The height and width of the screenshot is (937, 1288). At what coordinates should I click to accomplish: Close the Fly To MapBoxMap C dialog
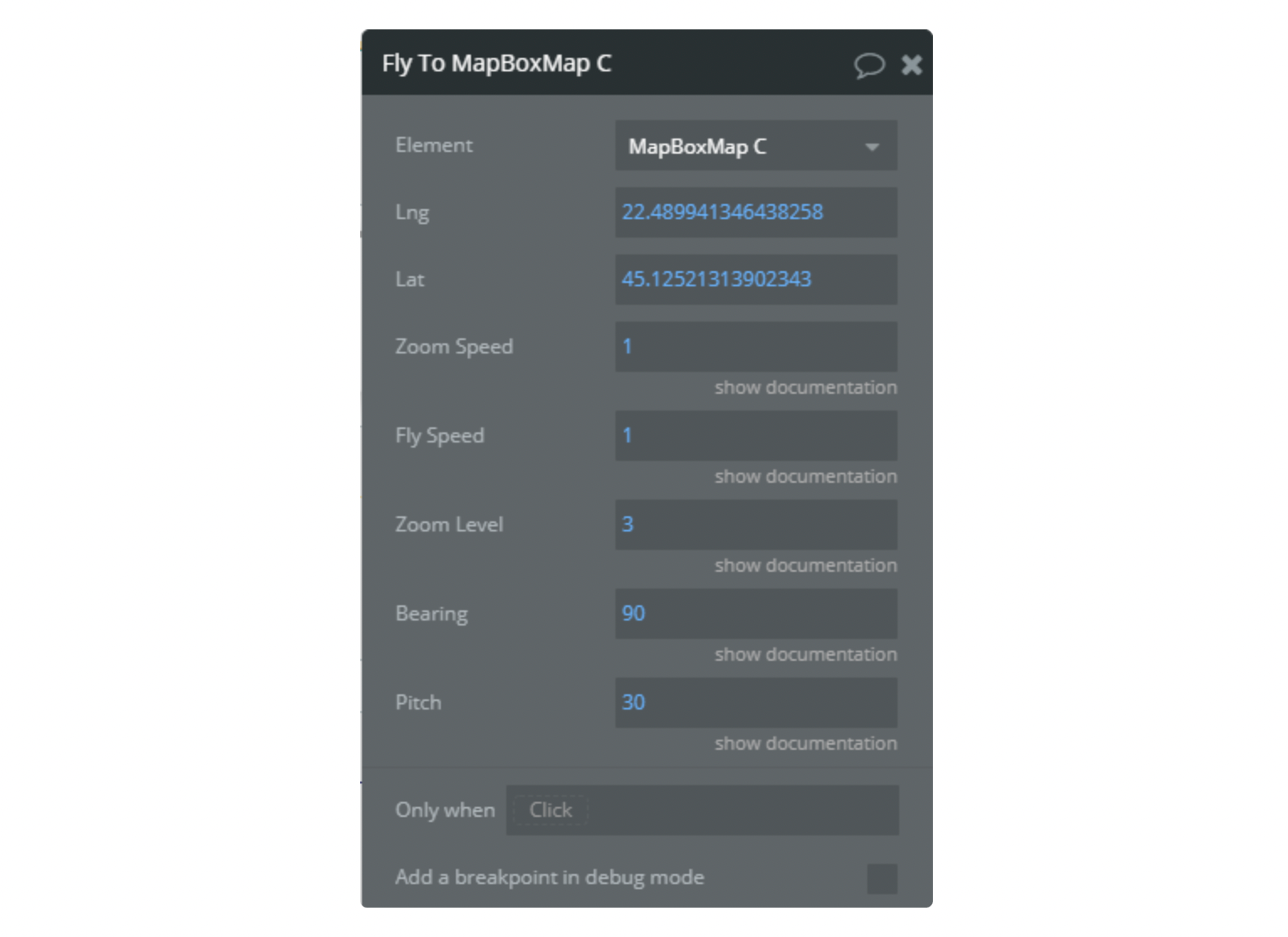pyautogui.click(x=912, y=65)
